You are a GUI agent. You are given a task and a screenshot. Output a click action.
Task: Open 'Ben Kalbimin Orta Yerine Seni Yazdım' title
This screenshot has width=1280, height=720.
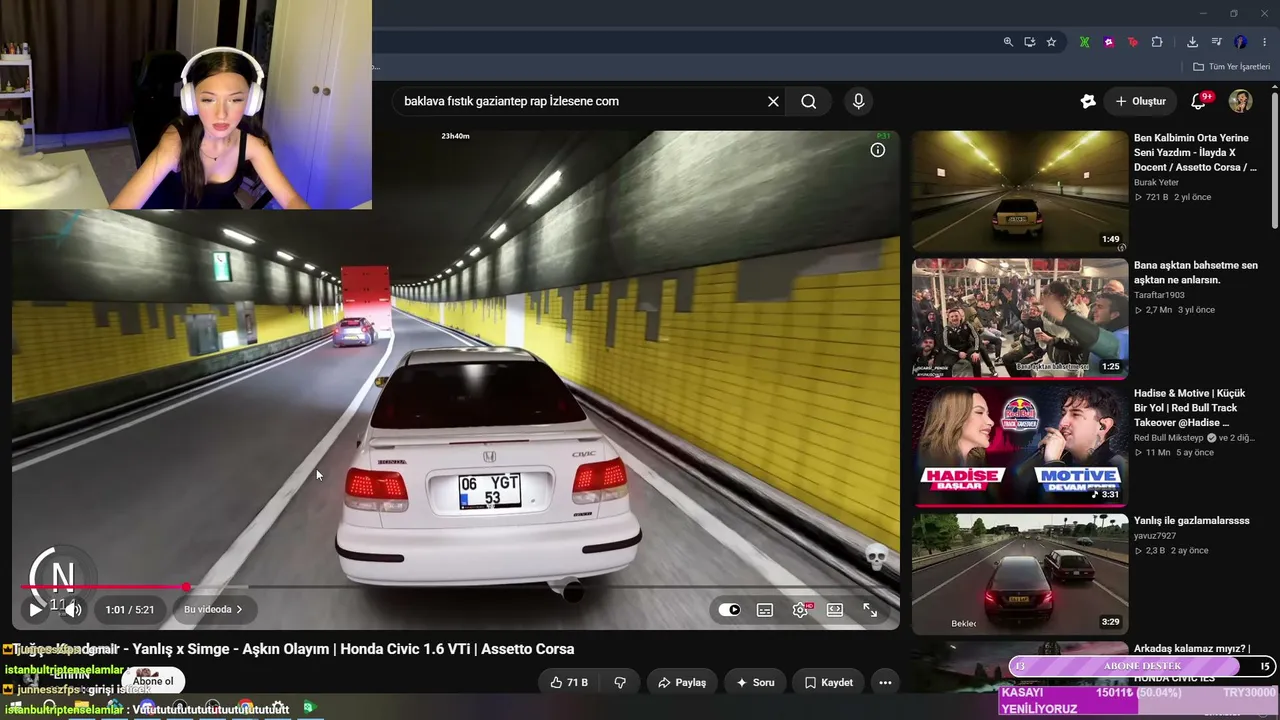(x=1195, y=152)
